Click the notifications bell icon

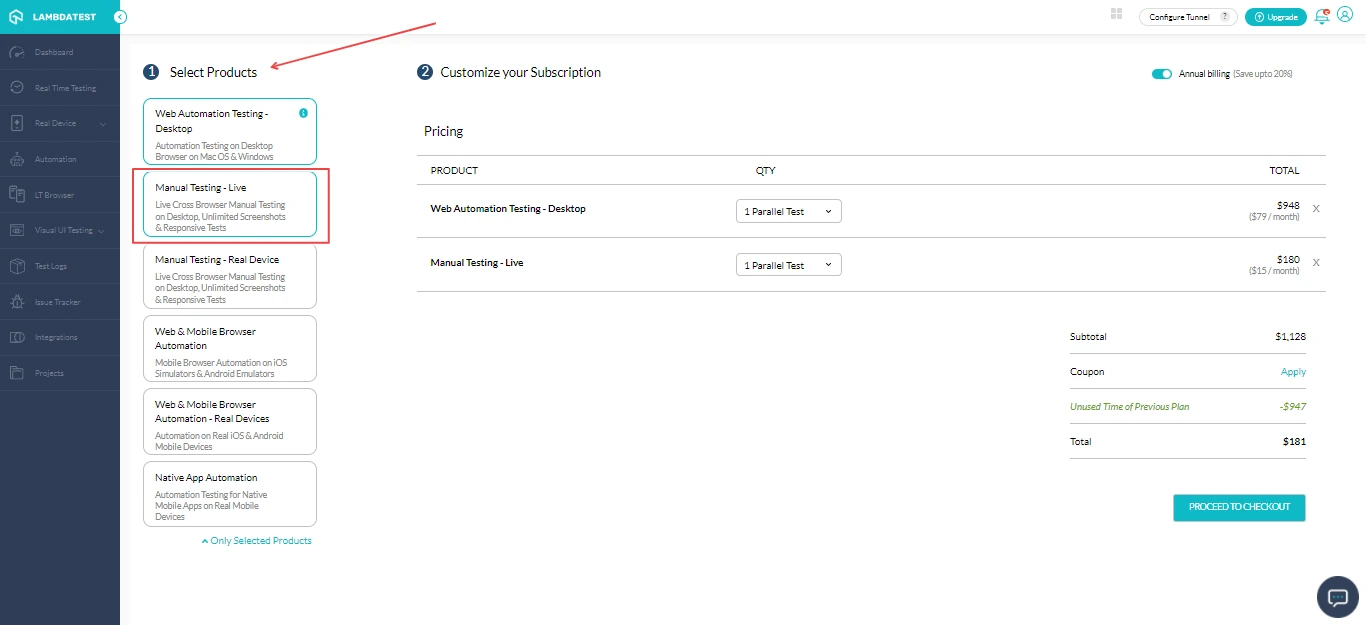point(1322,16)
